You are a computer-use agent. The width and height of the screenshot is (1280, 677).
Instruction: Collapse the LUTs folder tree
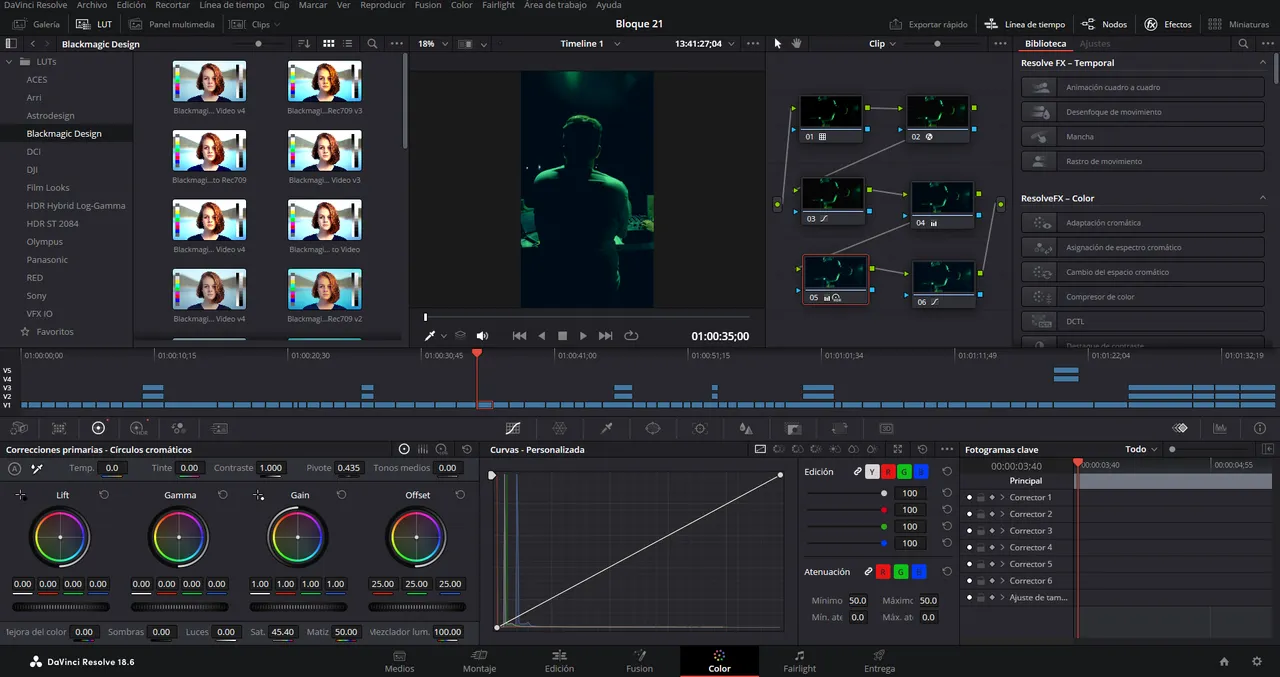coord(11,62)
